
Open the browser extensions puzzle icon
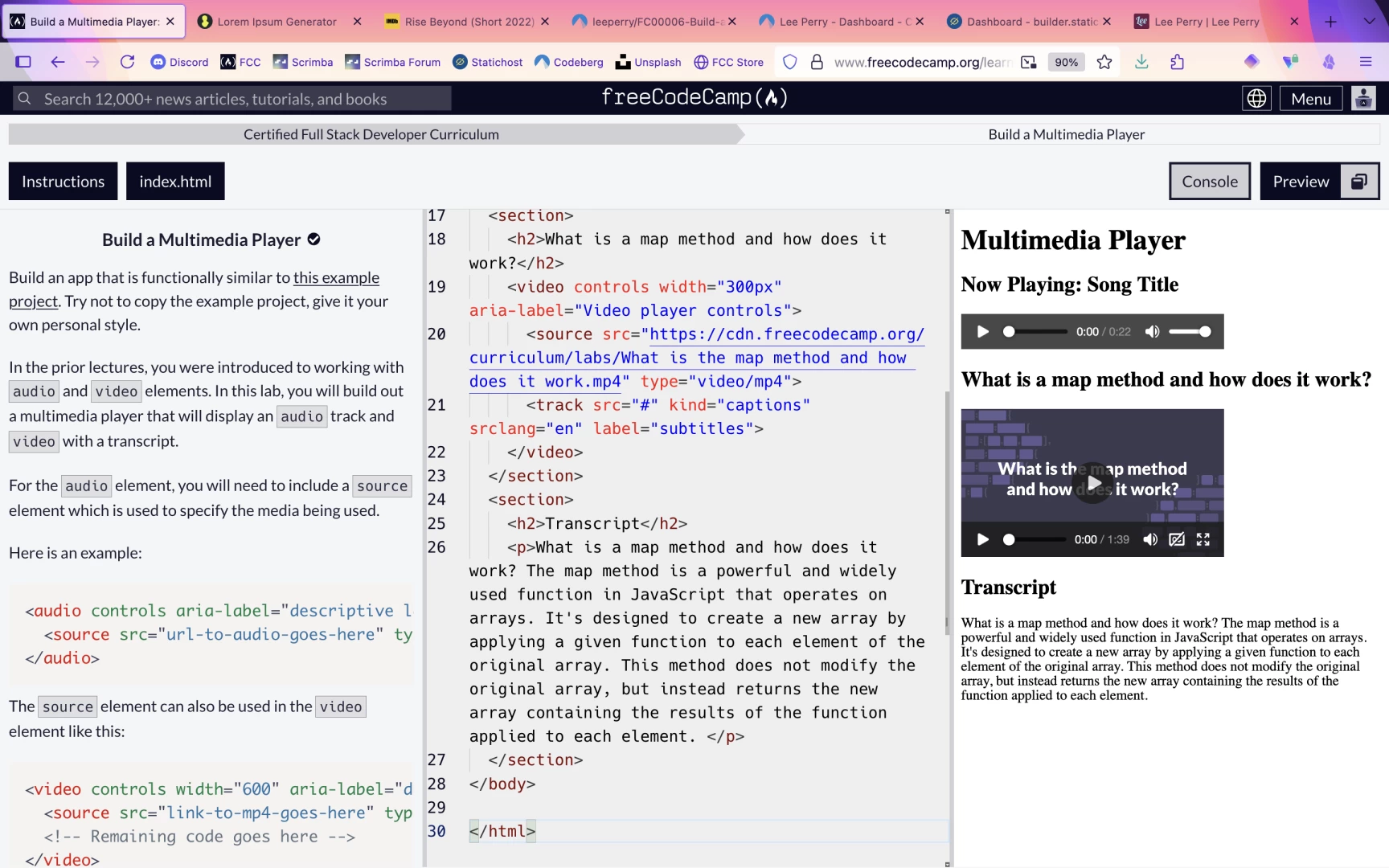pyautogui.click(x=1178, y=62)
